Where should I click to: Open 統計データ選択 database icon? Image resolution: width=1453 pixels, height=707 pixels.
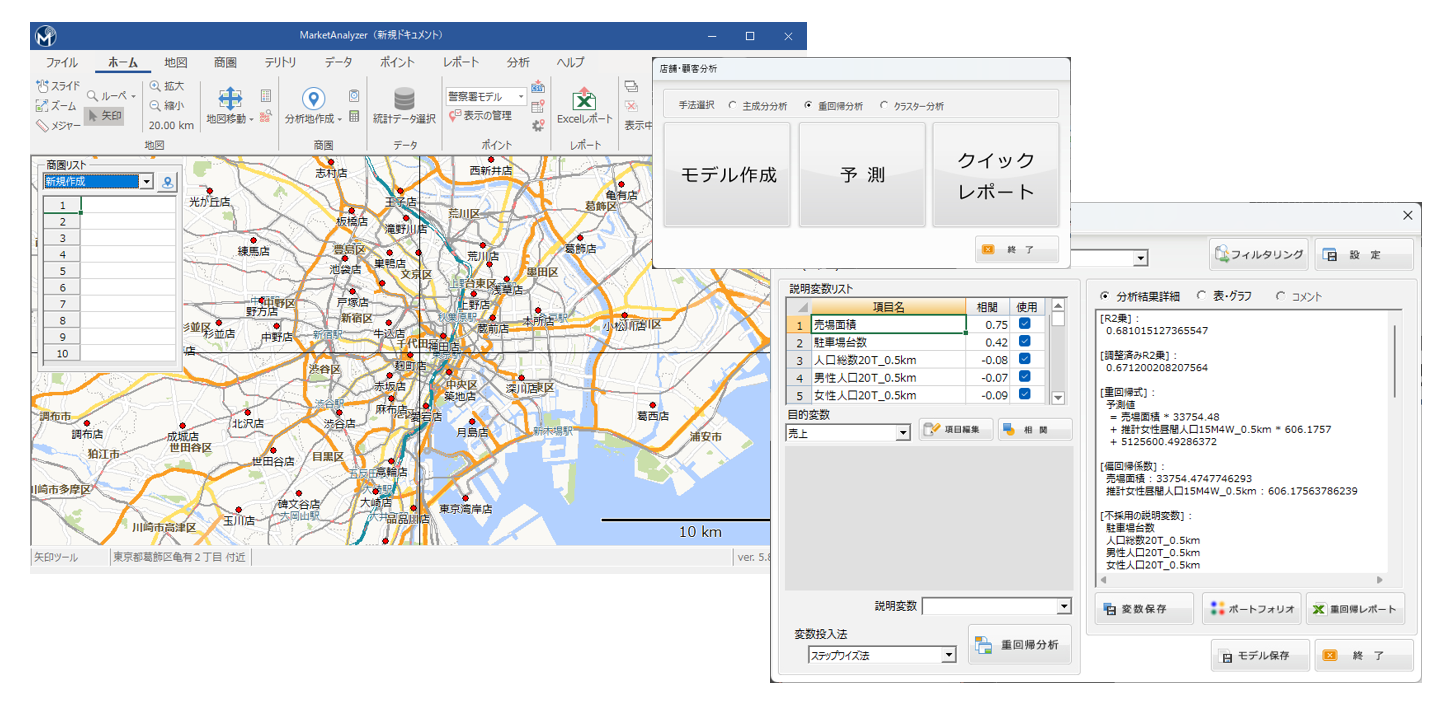(x=404, y=98)
